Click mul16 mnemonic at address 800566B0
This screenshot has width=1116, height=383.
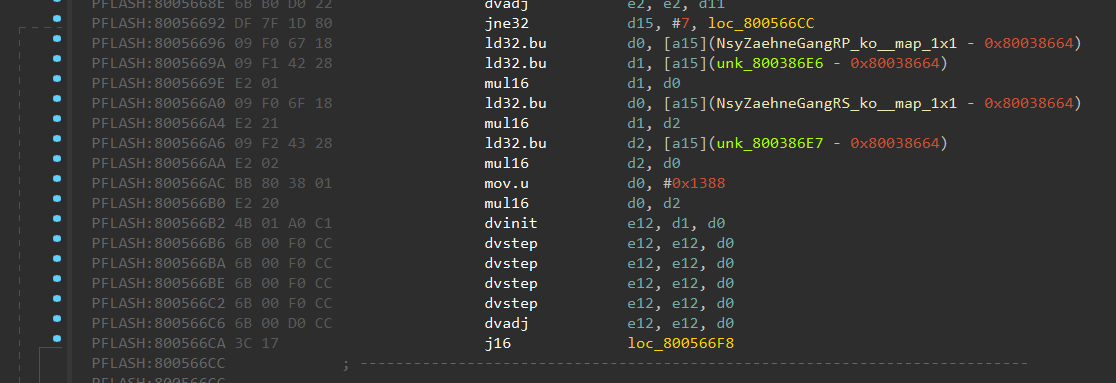coord(506,203)
